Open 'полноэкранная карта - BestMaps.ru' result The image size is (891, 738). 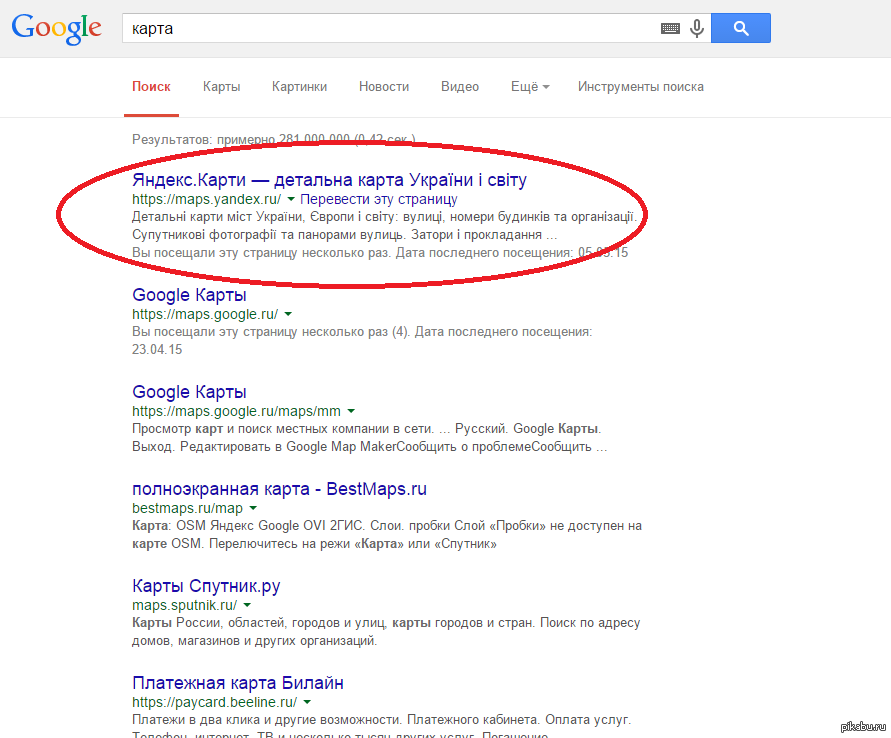(279, 489)
